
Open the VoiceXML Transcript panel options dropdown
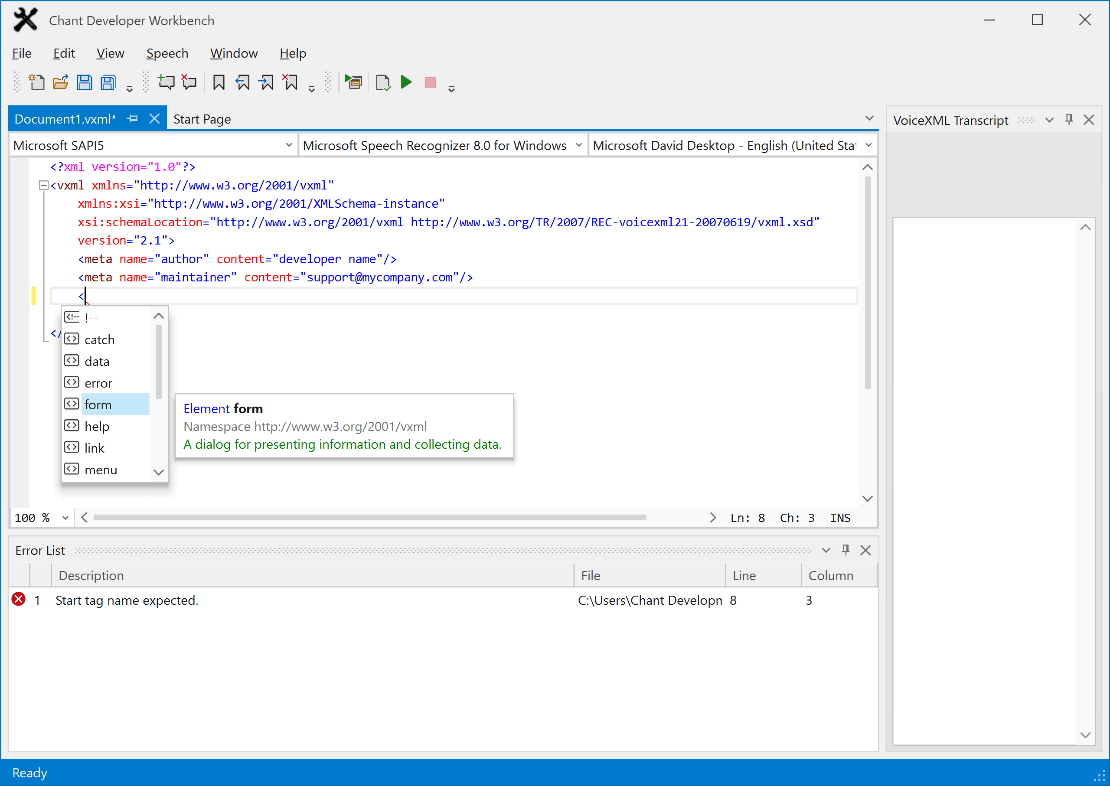point(1049,120)
